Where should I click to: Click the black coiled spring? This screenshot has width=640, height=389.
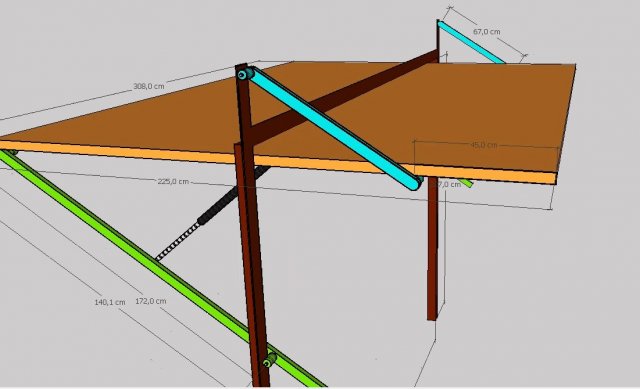click(x=212, y=214)
